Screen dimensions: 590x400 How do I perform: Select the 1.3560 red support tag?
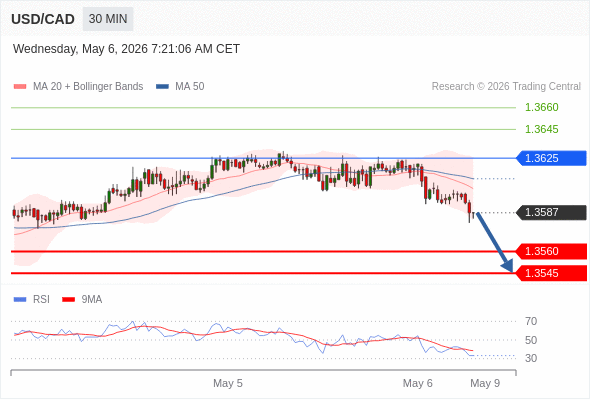coord(551,251)
